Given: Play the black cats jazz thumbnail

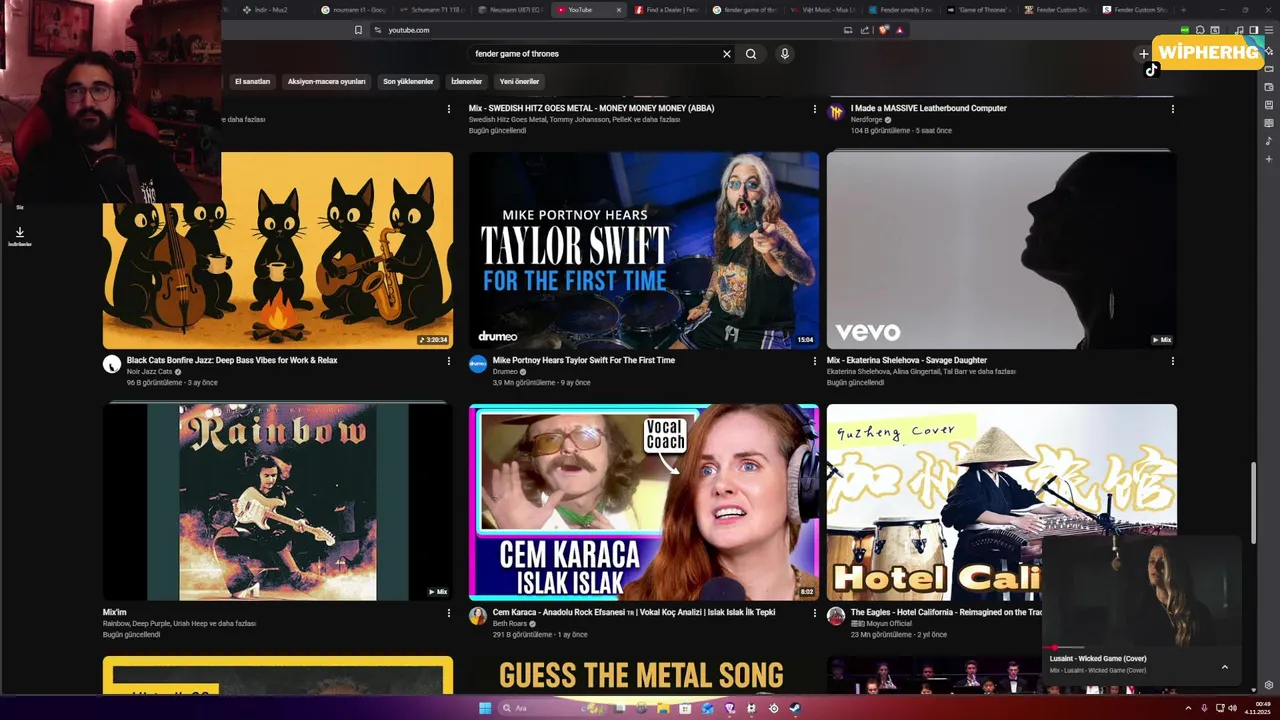Looking at the screenshot, I should [x=278, y=250].
